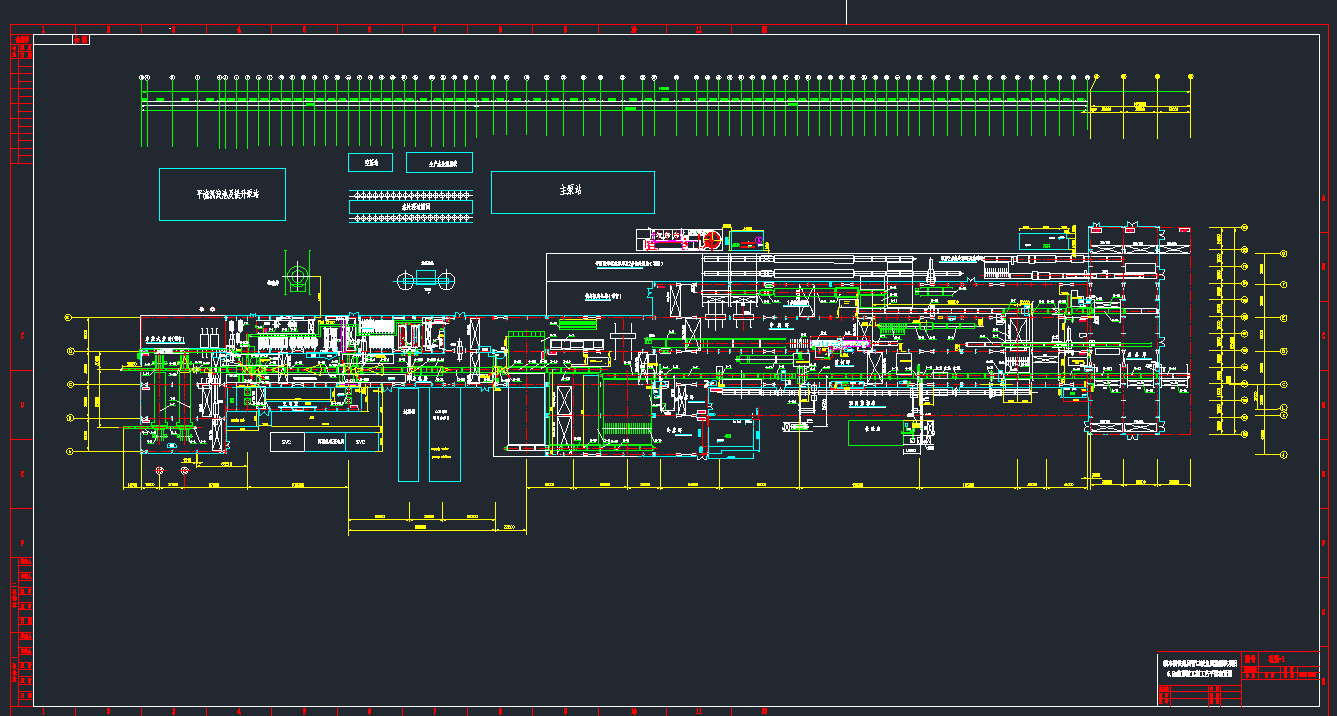Click the small cyan box above the dotted rows
The height and width of the screenshot is (716, 1337).
coord(370,162)
